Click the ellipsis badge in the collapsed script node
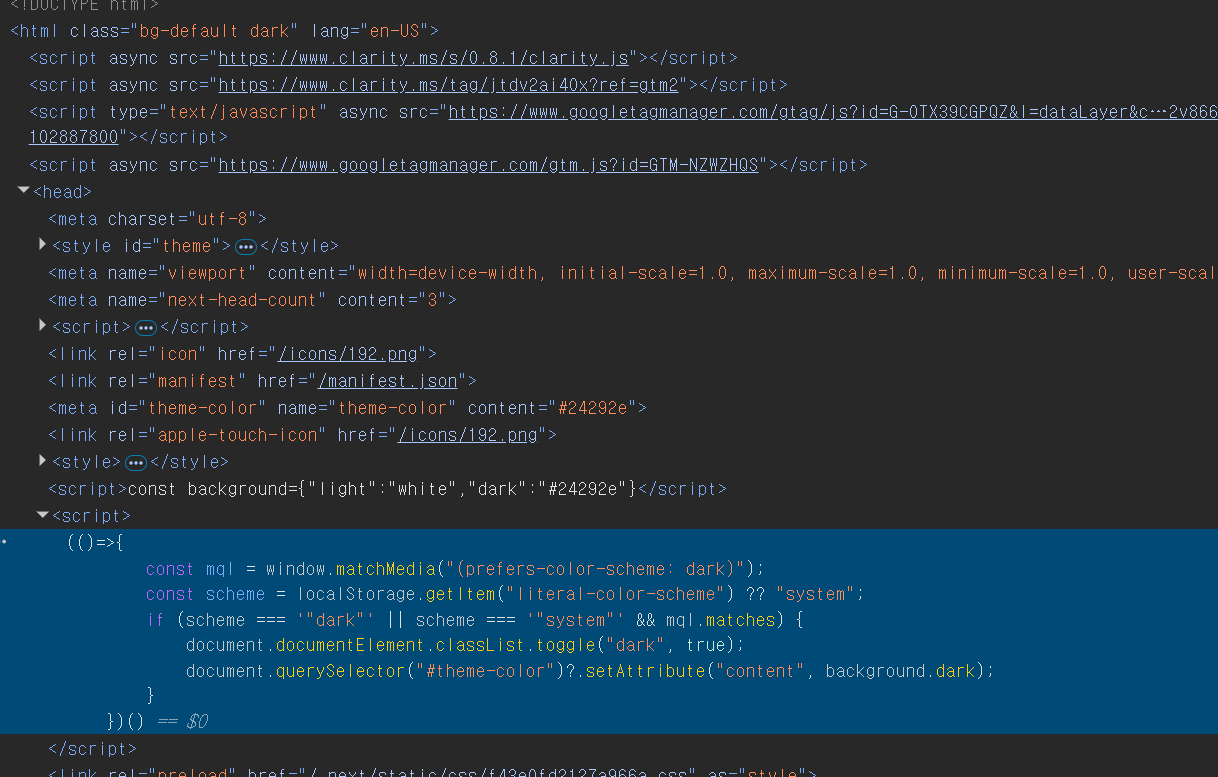 pos(145,327)
